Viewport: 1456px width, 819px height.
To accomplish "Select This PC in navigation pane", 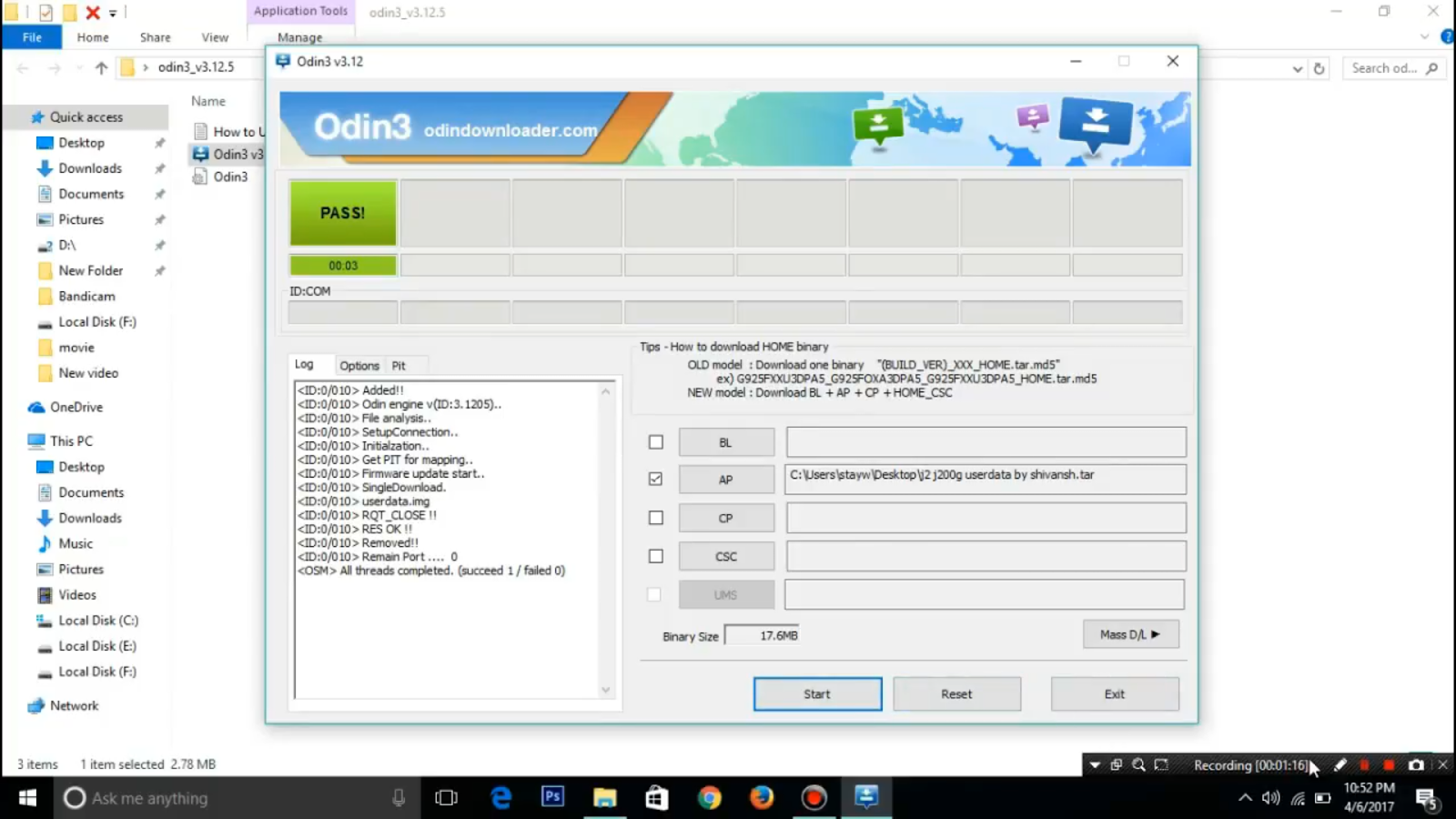I will point(71,440).
